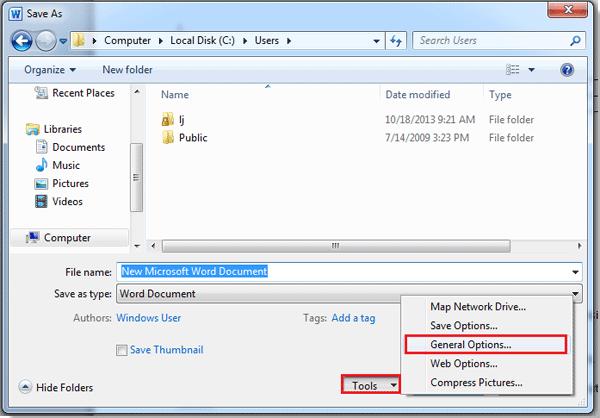The height and width of the screenshot is (418, 600).
Task: Expand the arrow after Users breadcrumb
Action: click(x=289, y=41)
